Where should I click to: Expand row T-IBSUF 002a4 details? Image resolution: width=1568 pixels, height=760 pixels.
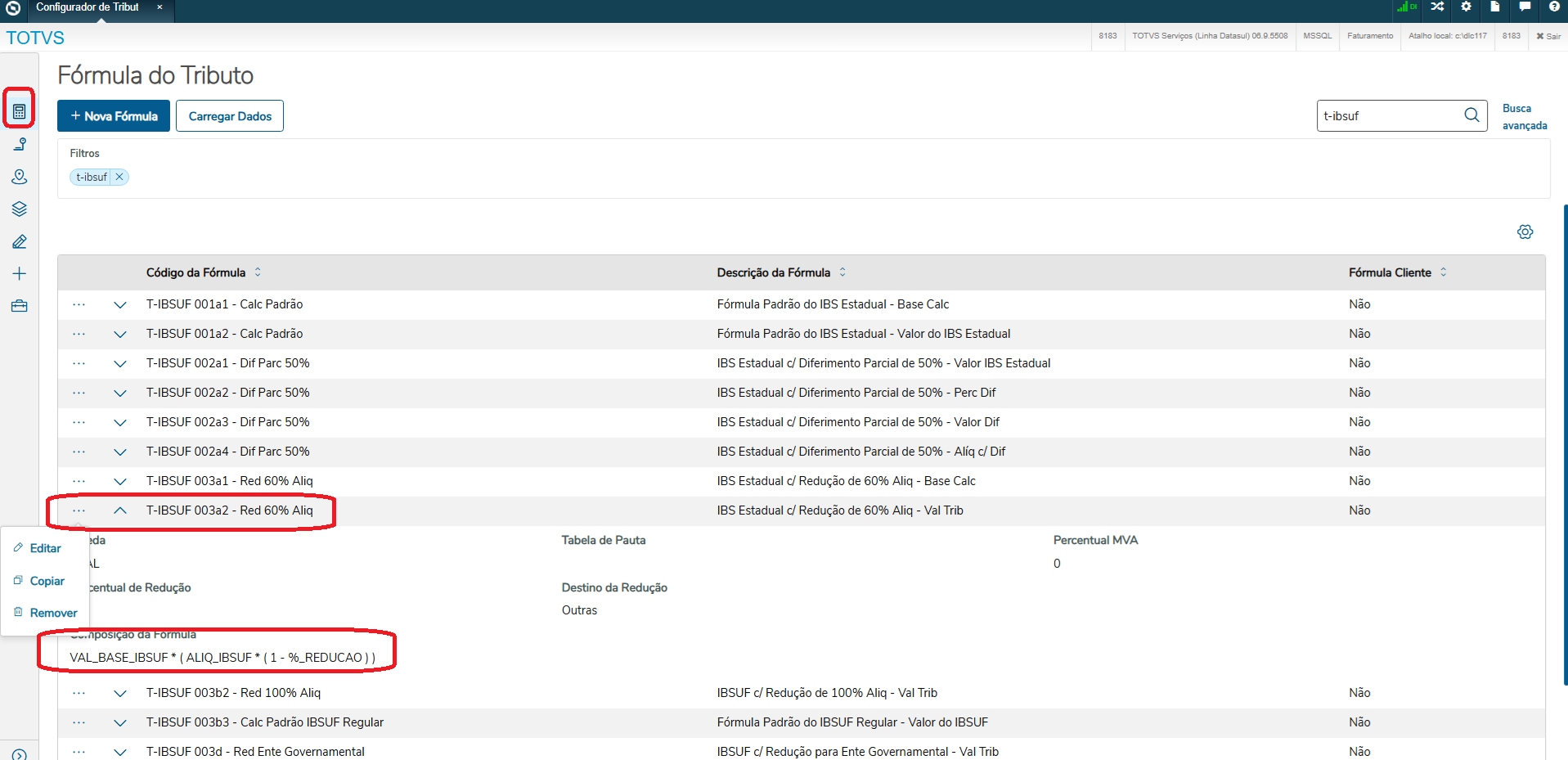click(120, 452)
